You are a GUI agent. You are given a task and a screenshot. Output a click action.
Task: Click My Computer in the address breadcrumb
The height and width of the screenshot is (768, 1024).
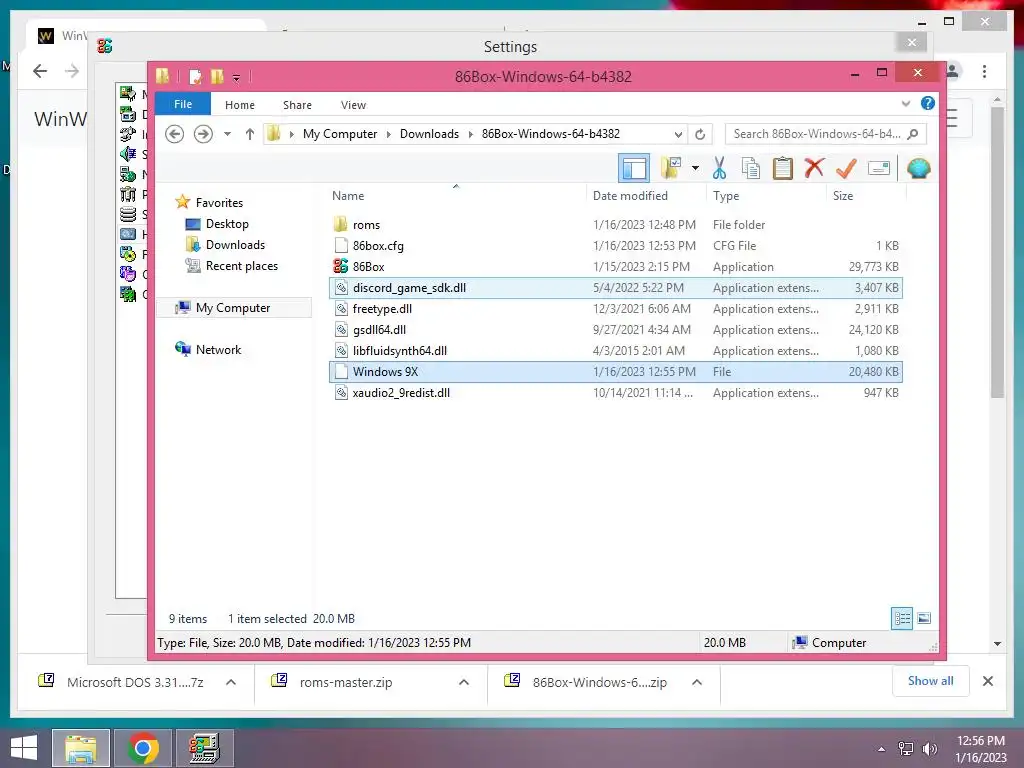click(340, 134)
